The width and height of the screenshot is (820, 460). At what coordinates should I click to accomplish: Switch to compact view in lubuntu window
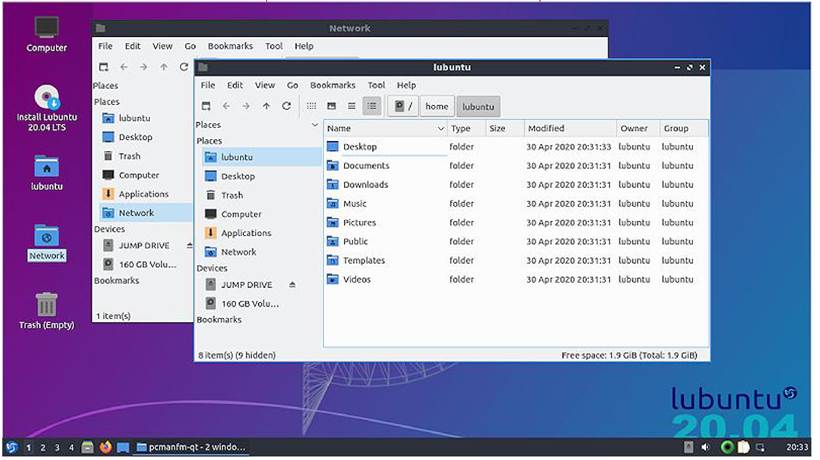pyautogui.click(x=351, y=106)
